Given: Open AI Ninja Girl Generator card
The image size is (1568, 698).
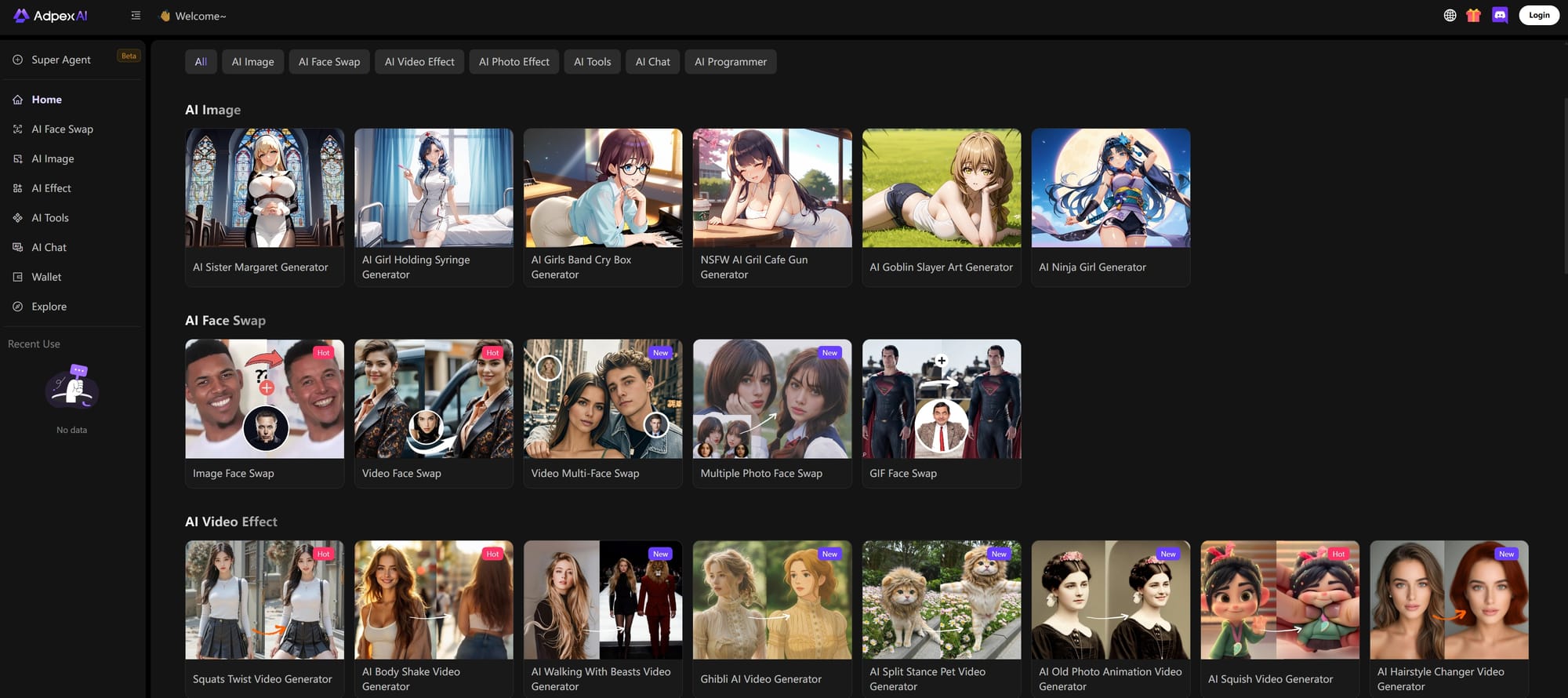Looking at the screenshot, I should point(1111,207).
